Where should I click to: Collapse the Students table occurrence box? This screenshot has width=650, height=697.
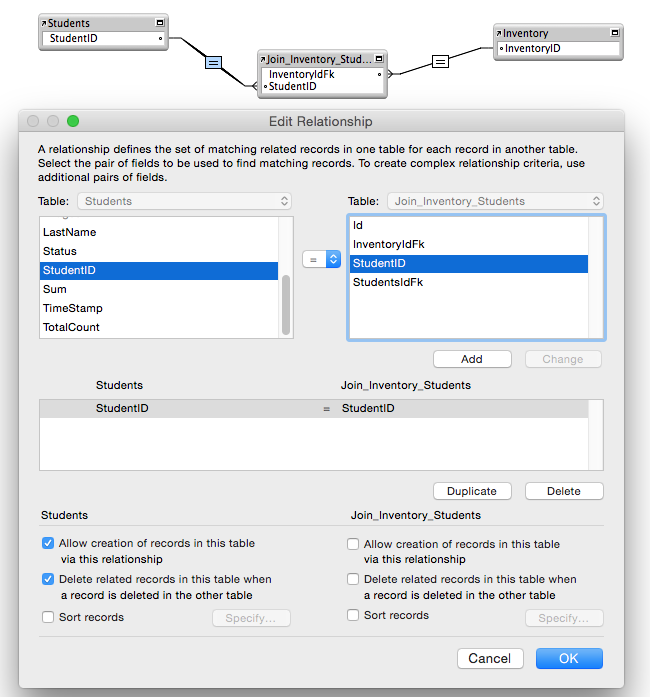[160, 22]
